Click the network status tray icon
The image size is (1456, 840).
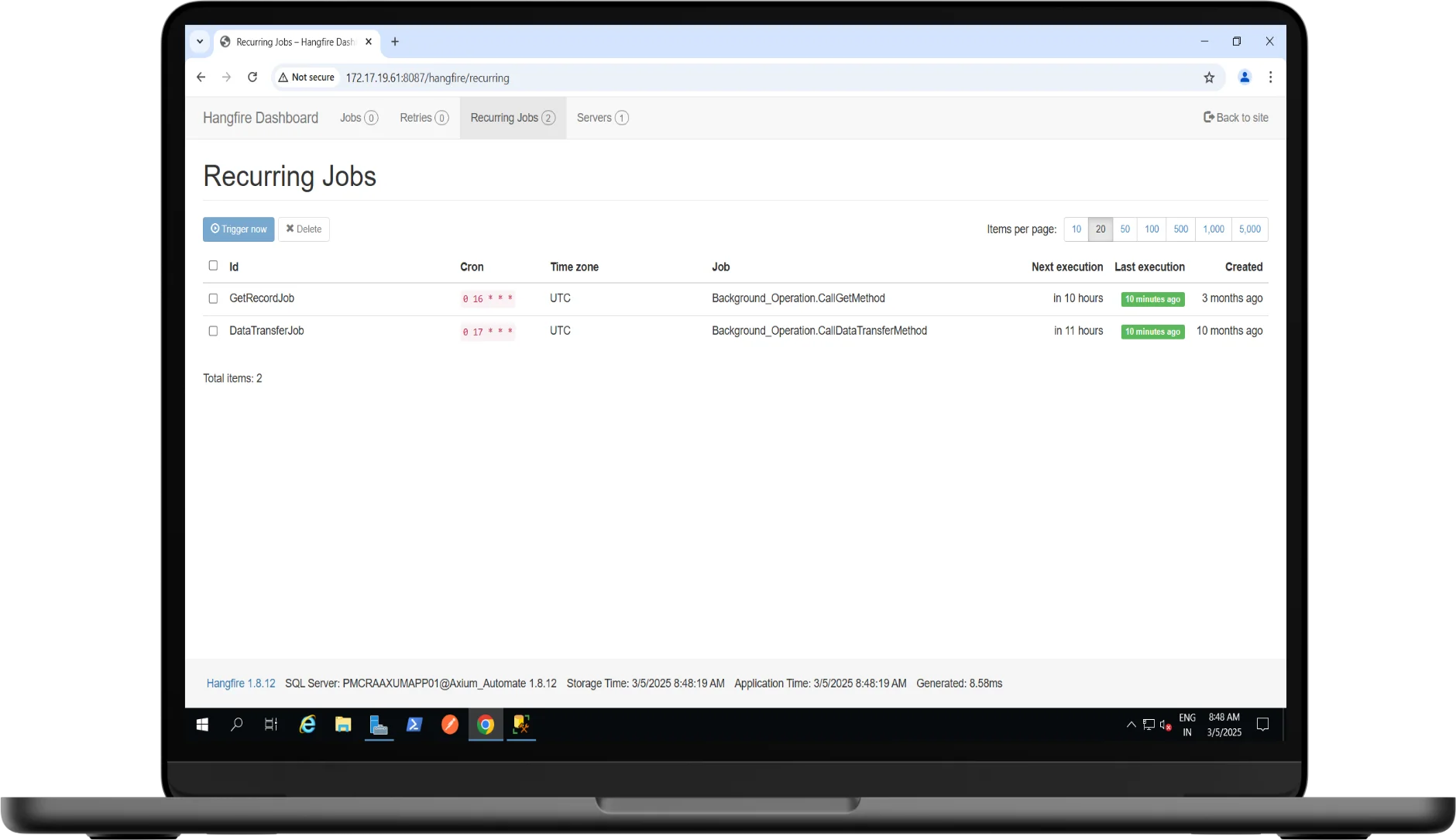pyautogui.click(x=1149, y=725)
